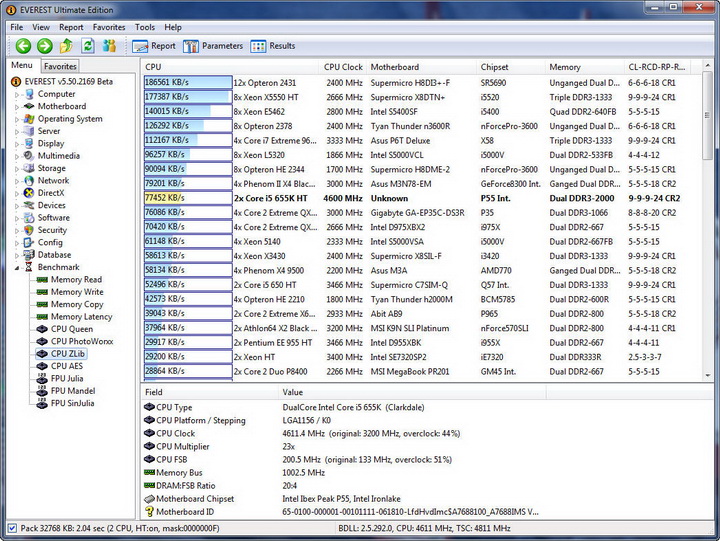Viewport: 720px width, 541px height.
Task: Open the Report menu
Action: point(71,28)
